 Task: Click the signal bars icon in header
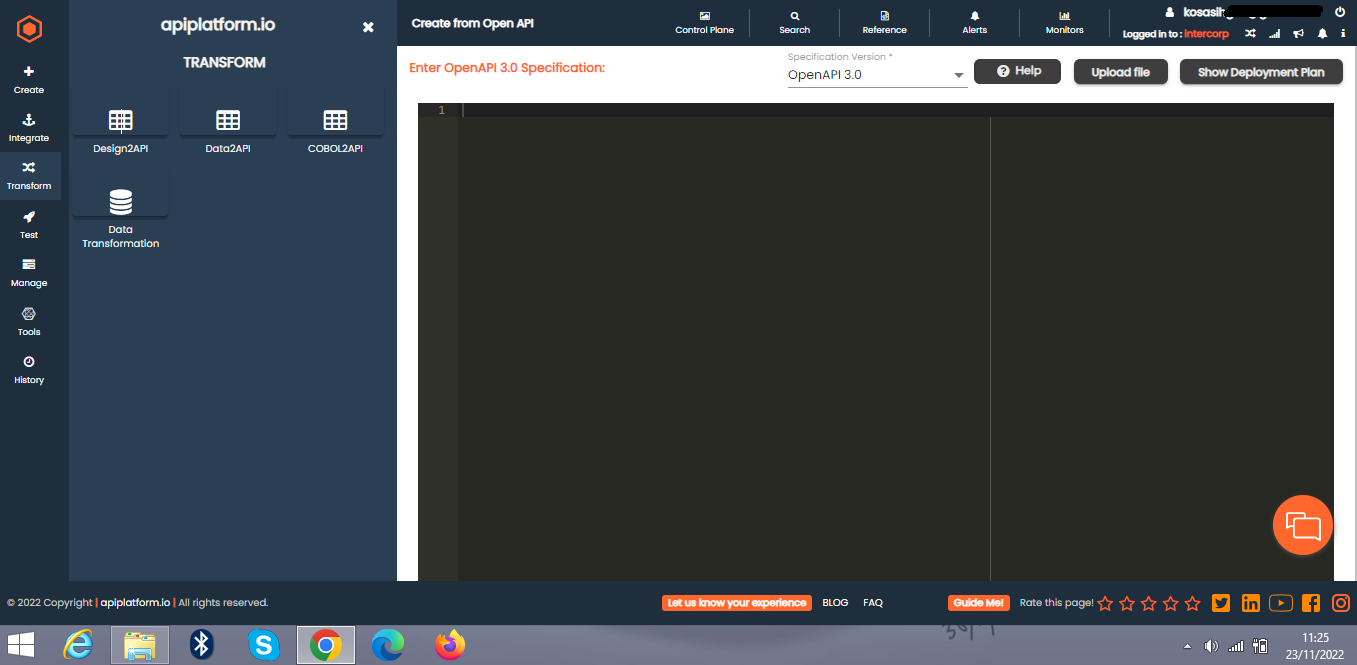1274,34
